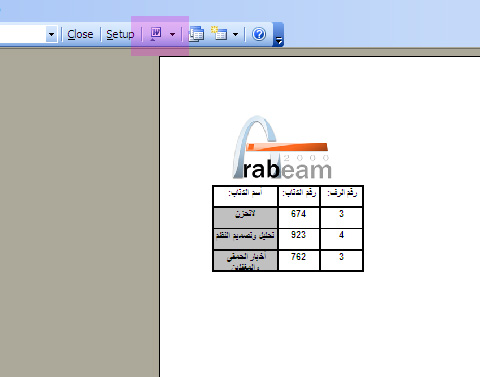Click the cell showing 923

coord(299,239)
